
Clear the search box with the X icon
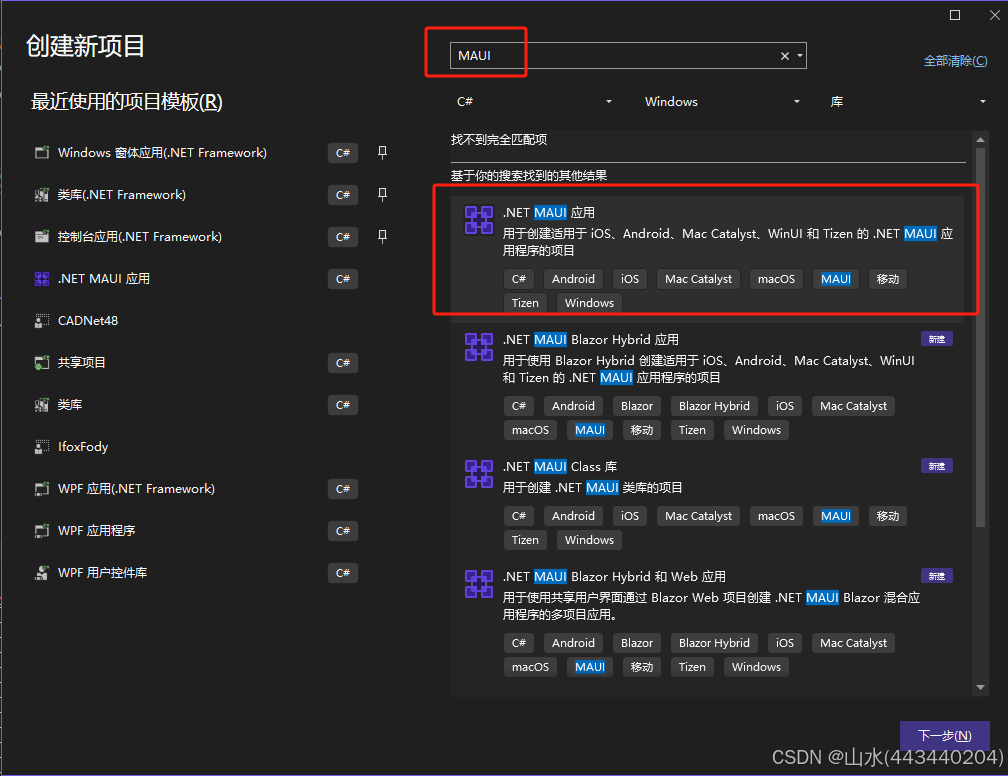tap(784, 56)
